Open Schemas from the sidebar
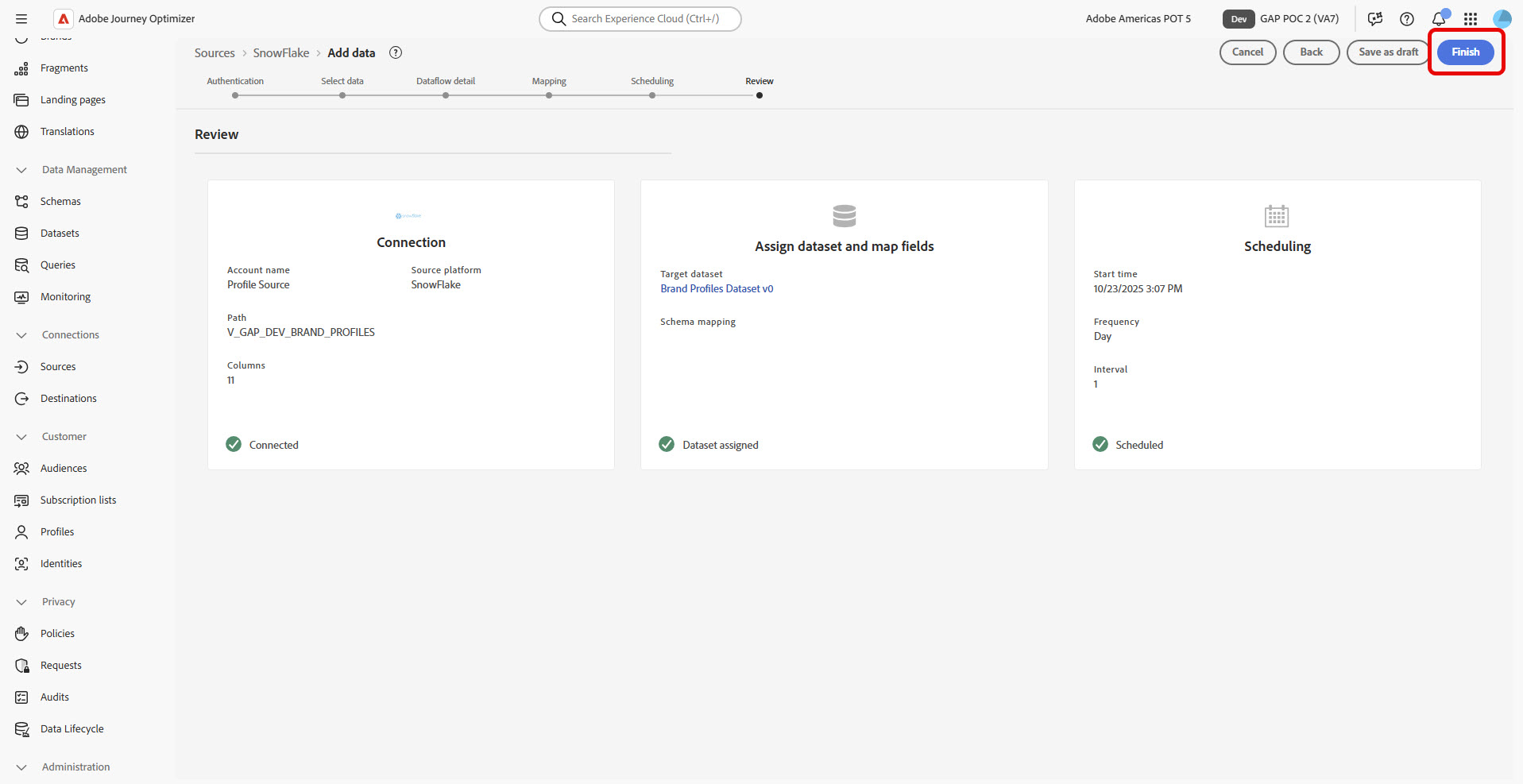Viewport: 1523px width, 784px height. [x=60, y=202]
